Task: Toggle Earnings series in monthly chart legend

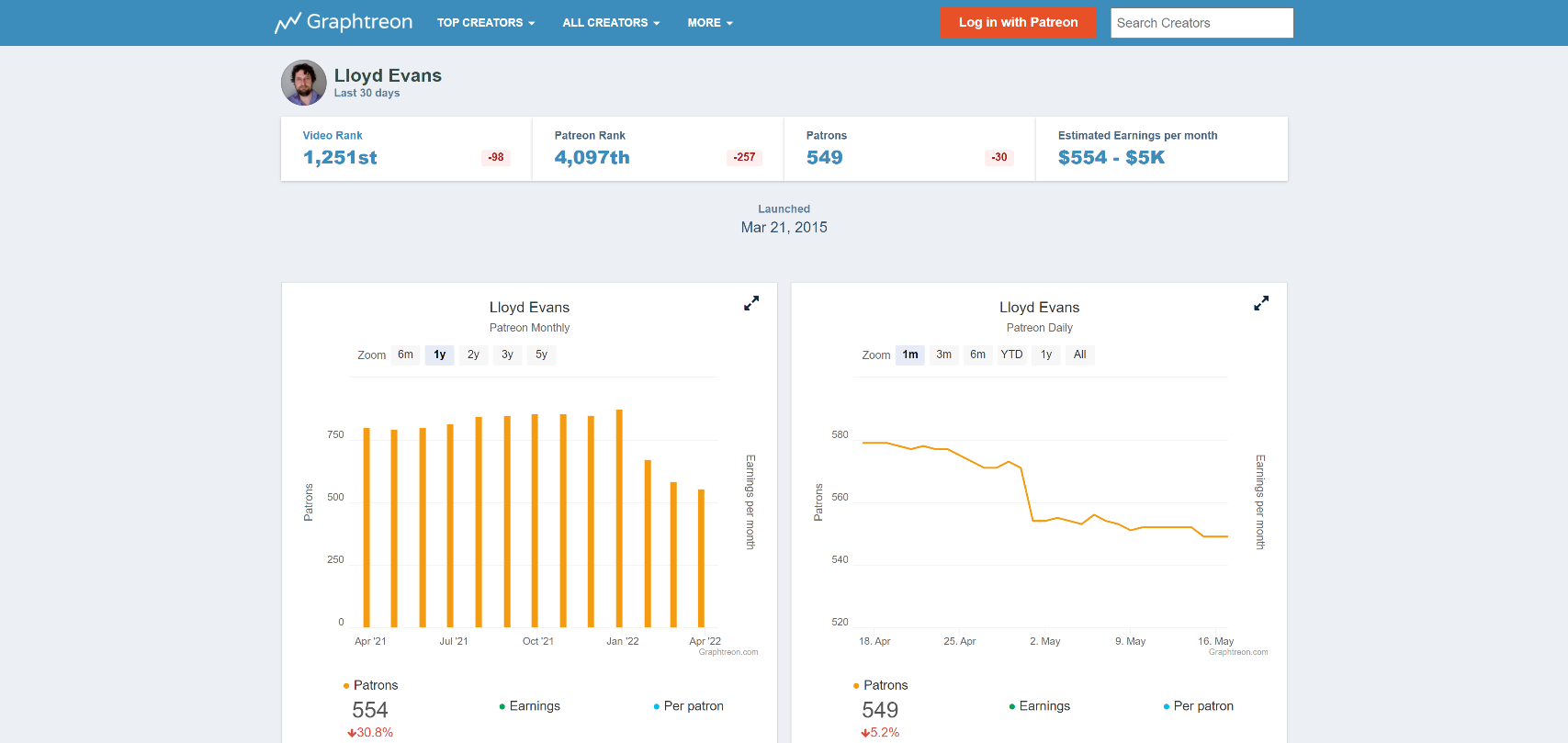Action: tap(529, 706)
